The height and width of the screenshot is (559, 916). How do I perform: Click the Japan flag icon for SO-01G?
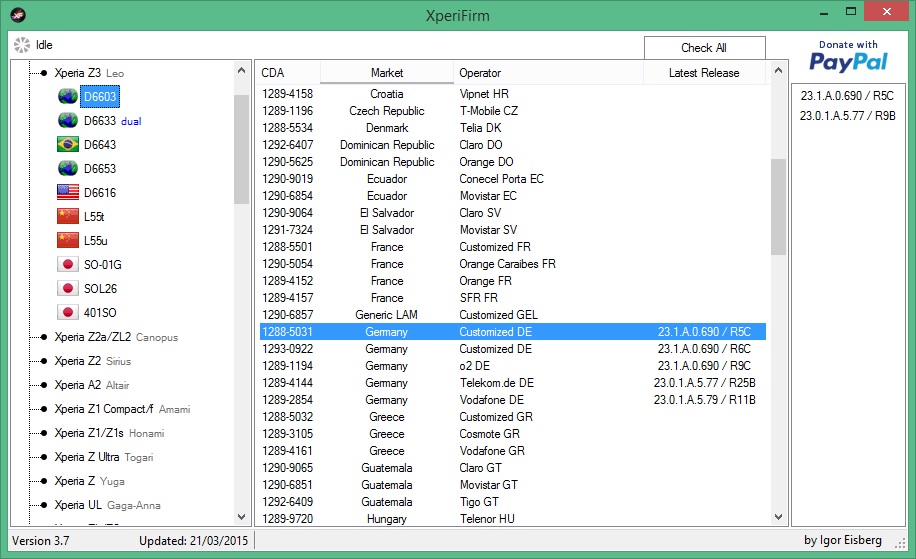click(x=68, y=264)
